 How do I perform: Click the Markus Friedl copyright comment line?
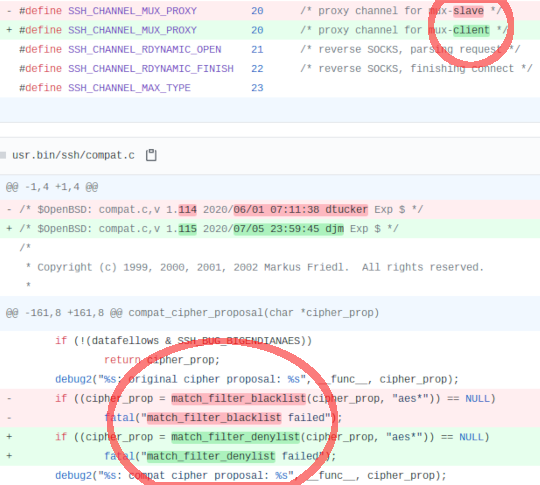coord(255,267)
